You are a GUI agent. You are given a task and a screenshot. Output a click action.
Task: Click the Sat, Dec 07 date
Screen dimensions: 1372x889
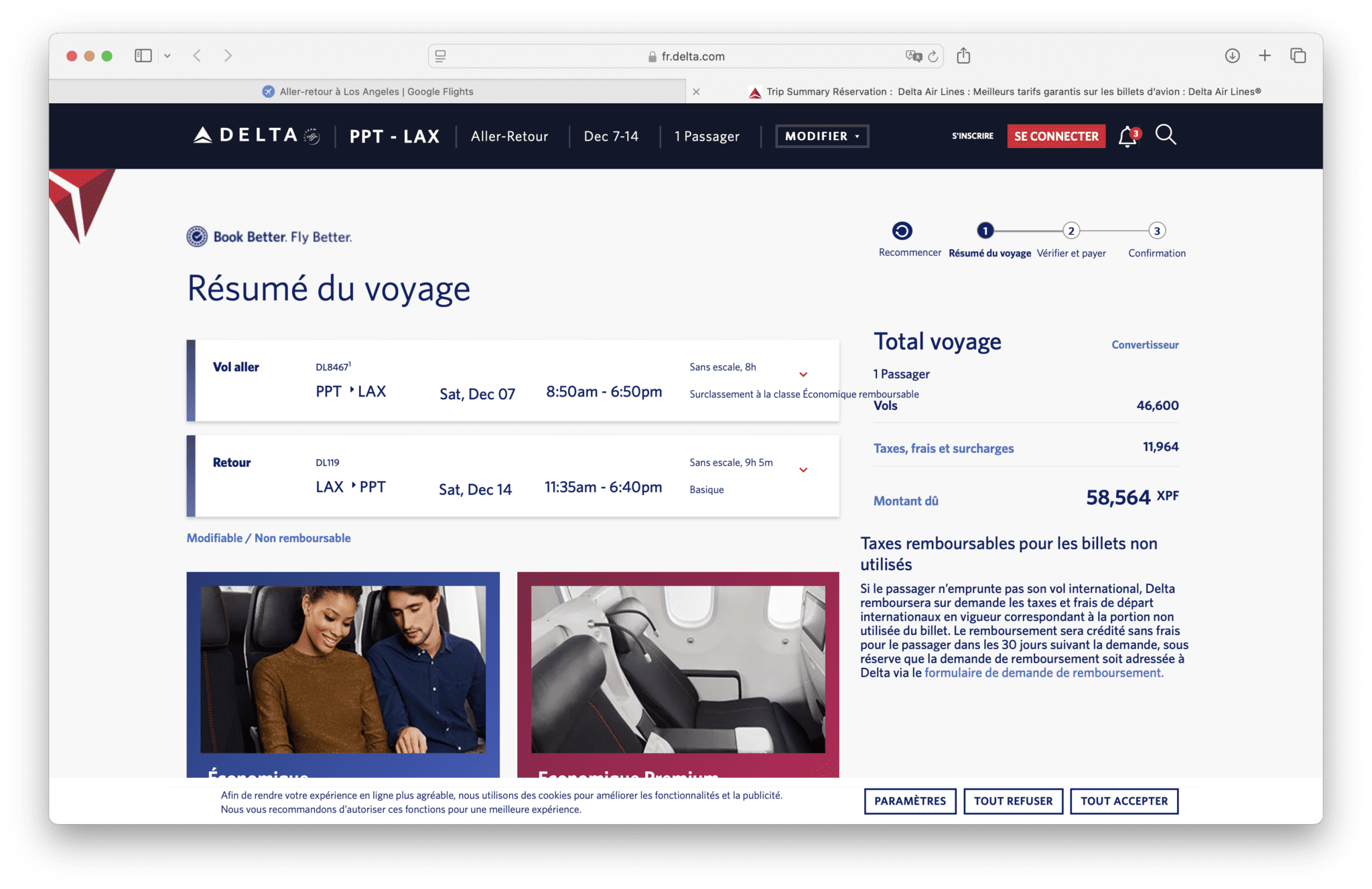click(x=477, y=394)
